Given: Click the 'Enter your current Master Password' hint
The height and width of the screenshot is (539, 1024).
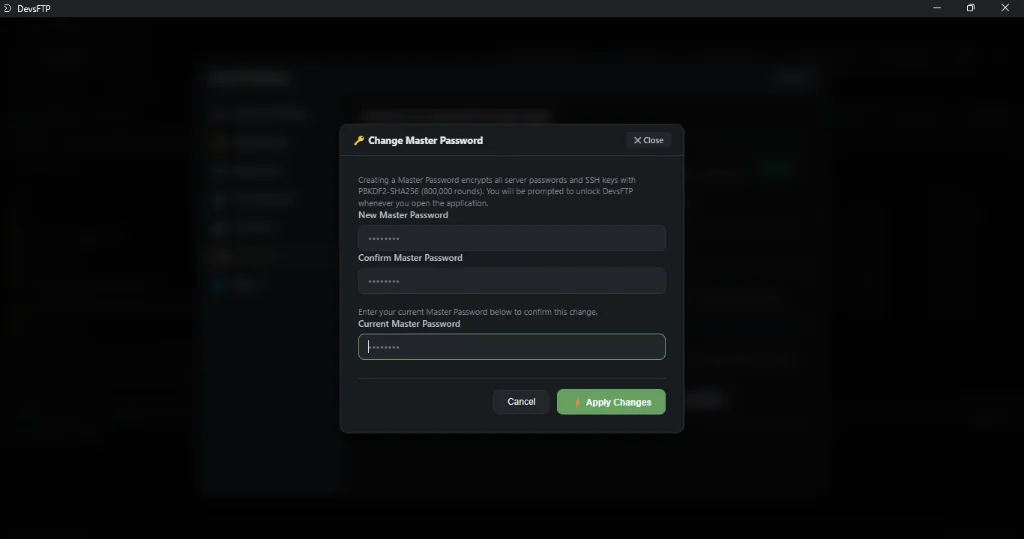Looking at the screenshot, I should (477, 312).
